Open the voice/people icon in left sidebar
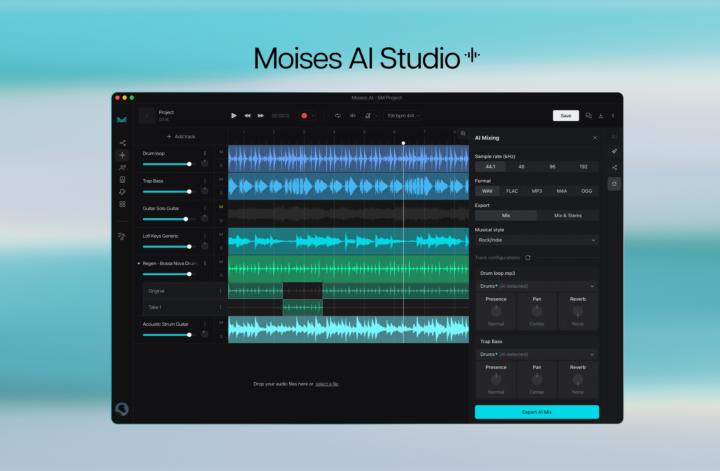Viewport: 720px width, 471px height. (x=123, y=168)
